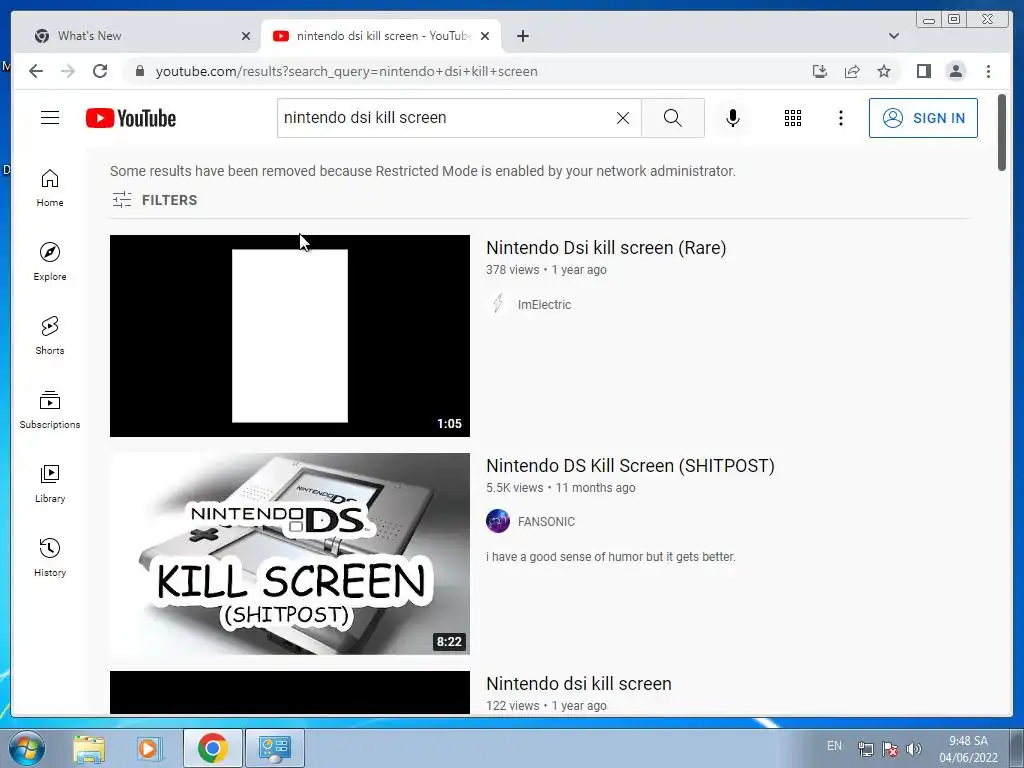Open History in the sidebar
1024x768 pixels.
[x=50, y=557]
